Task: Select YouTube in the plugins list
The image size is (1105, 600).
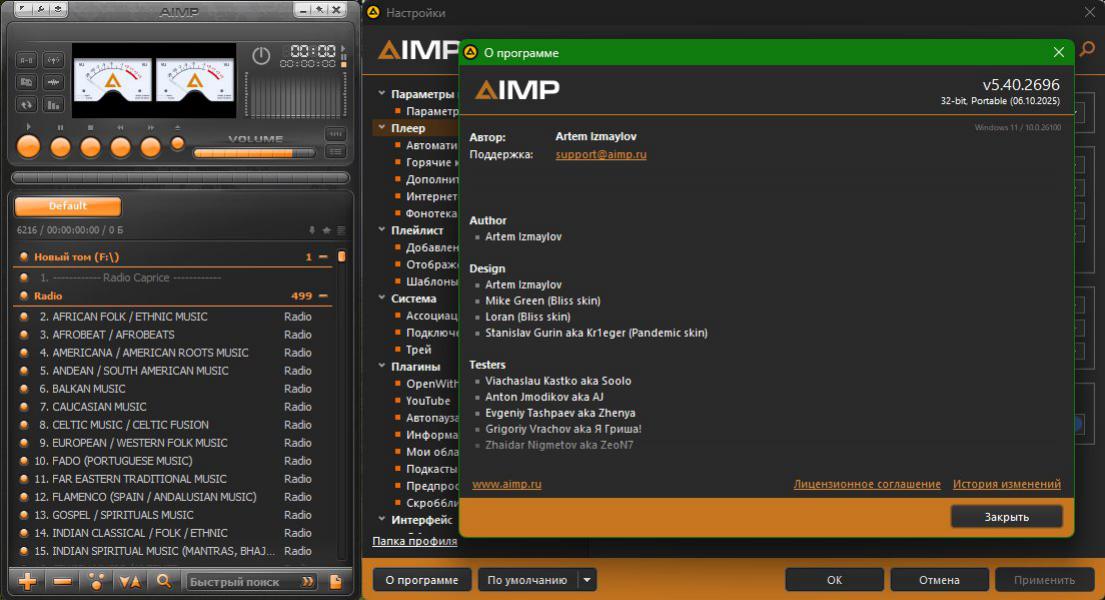Action: (x=428, y=401)
